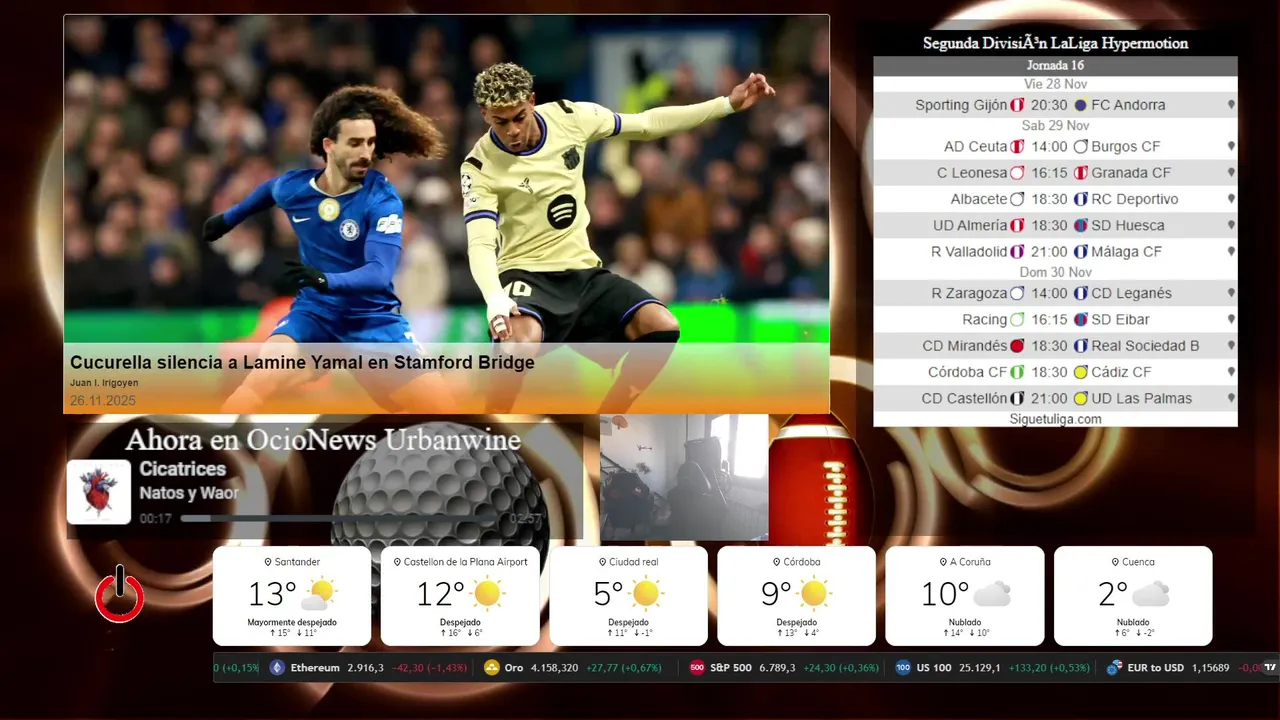The width and height of the screenshot is (1280, 720).
Task: Open the Ethereum coin icon in ticker
Action: [x=277, y=668]
